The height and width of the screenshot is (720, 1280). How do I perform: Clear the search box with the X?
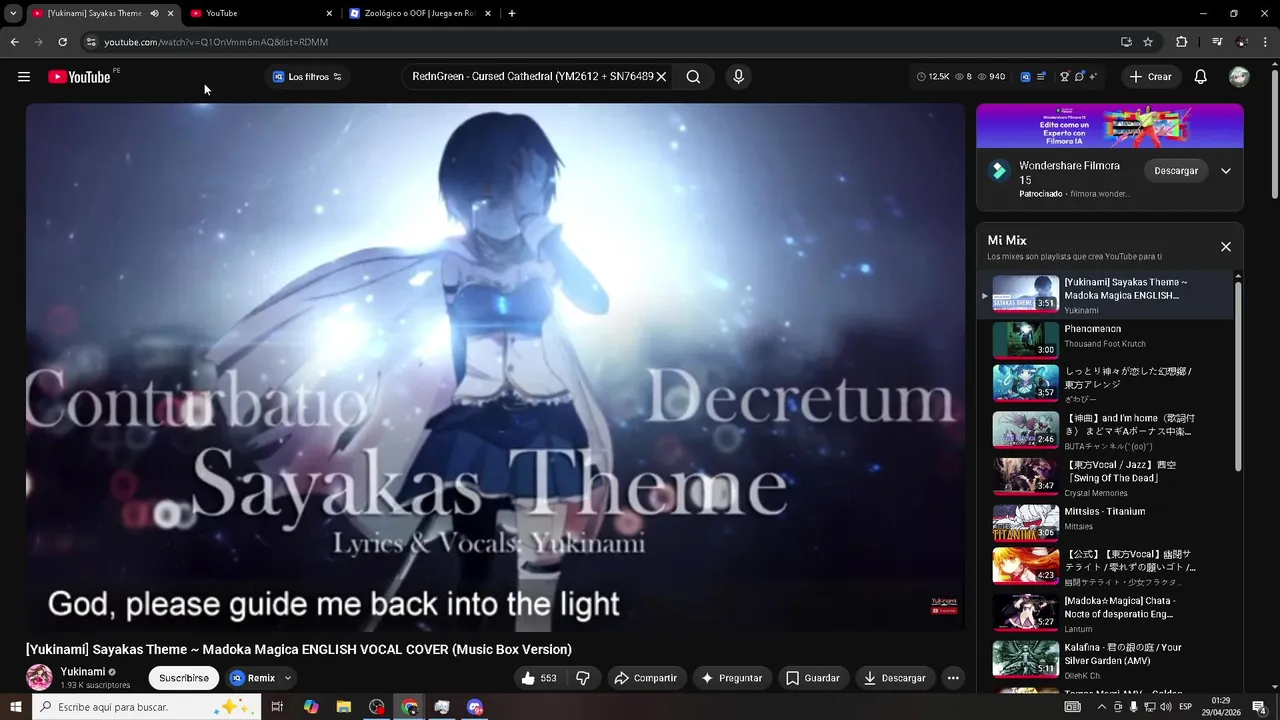(661, 77)
